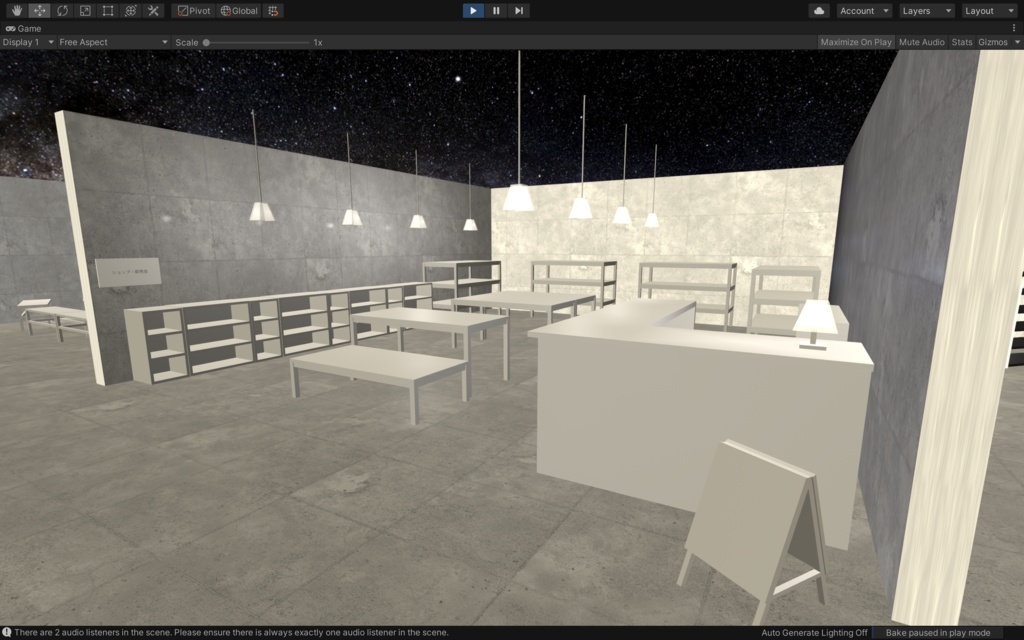
Task: Open the Layers dropdown
Action: pyautogui.click(x=925, y=10)
